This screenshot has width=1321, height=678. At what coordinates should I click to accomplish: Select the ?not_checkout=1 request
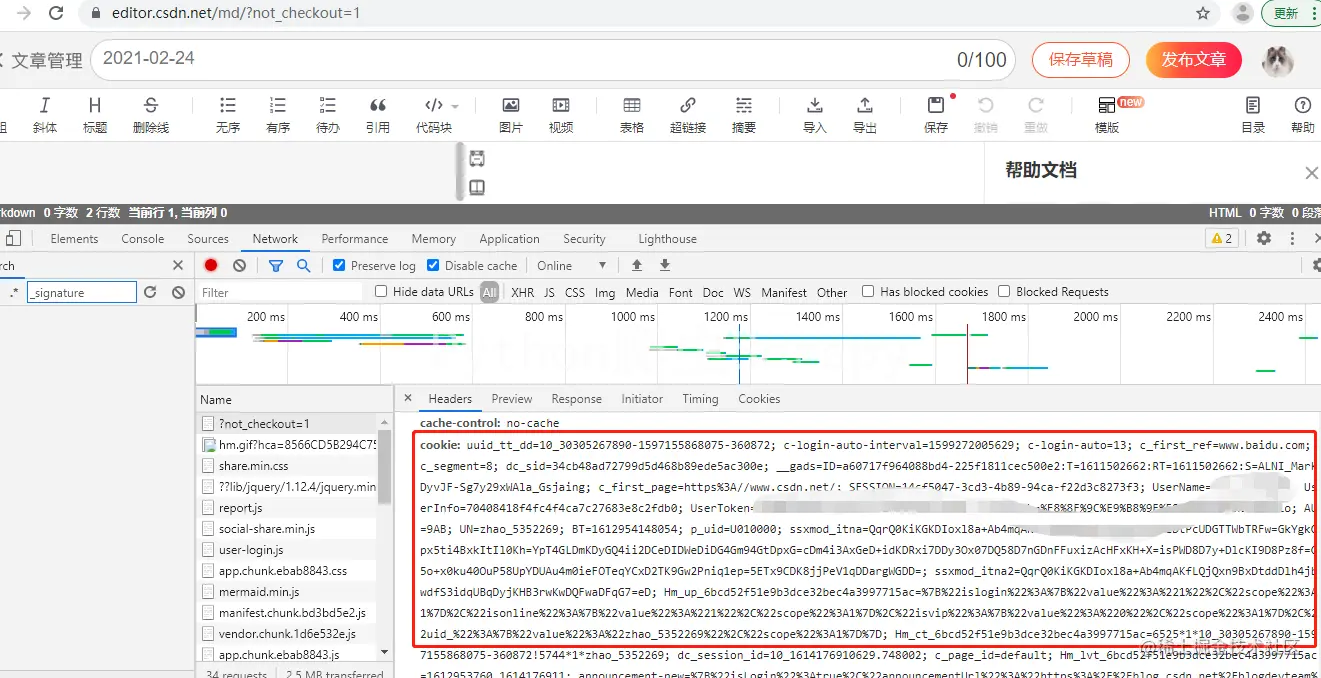(x=287, y=423)
